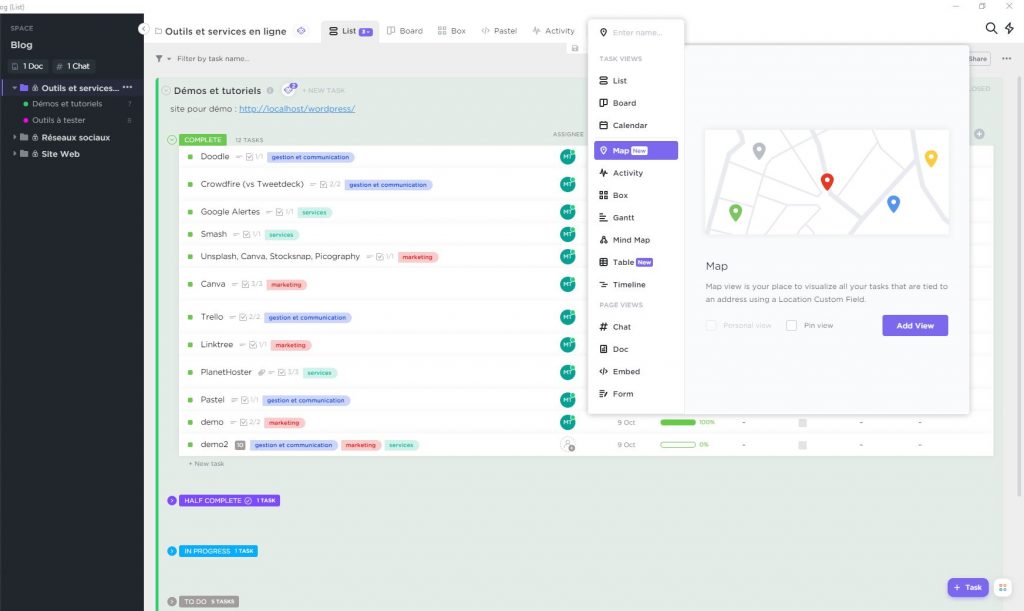Open the Pastel tab

pyautogui.click(x=499, y=31)
